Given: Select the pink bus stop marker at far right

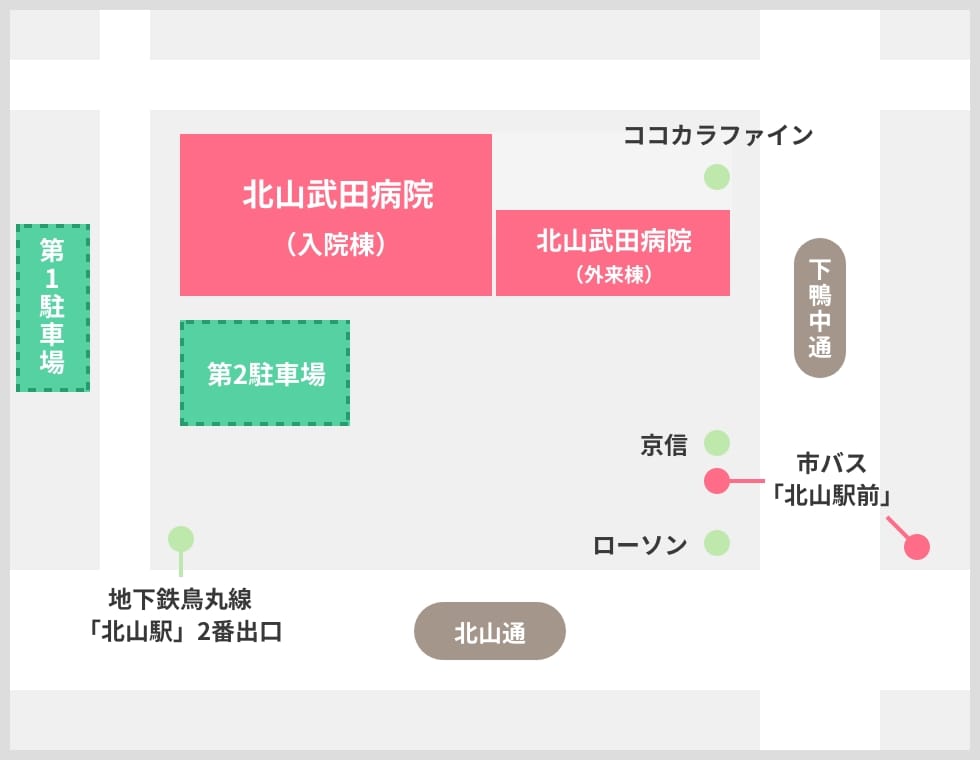Looking at the screenshot, I should 917,547.
